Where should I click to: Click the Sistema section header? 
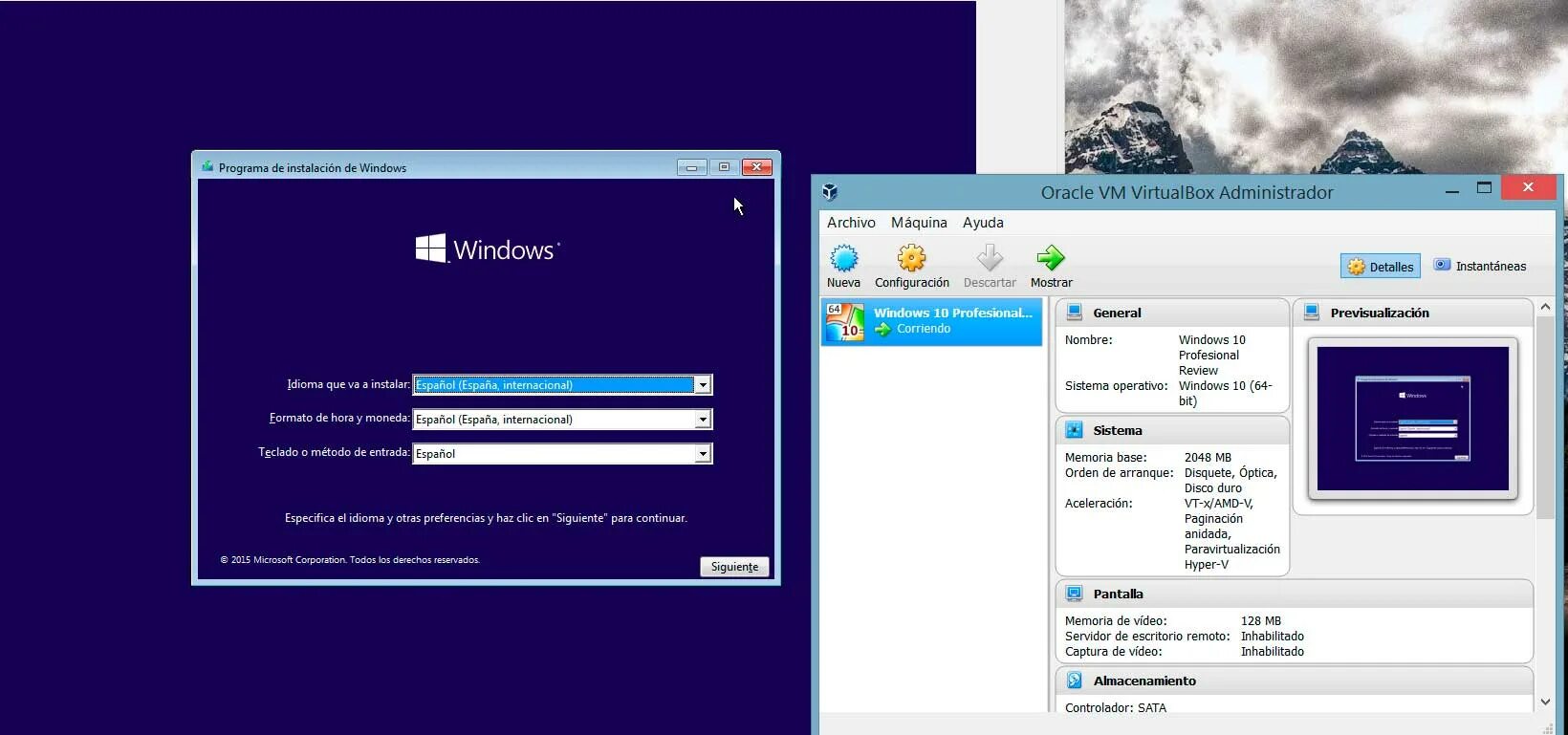(1173, 430)
